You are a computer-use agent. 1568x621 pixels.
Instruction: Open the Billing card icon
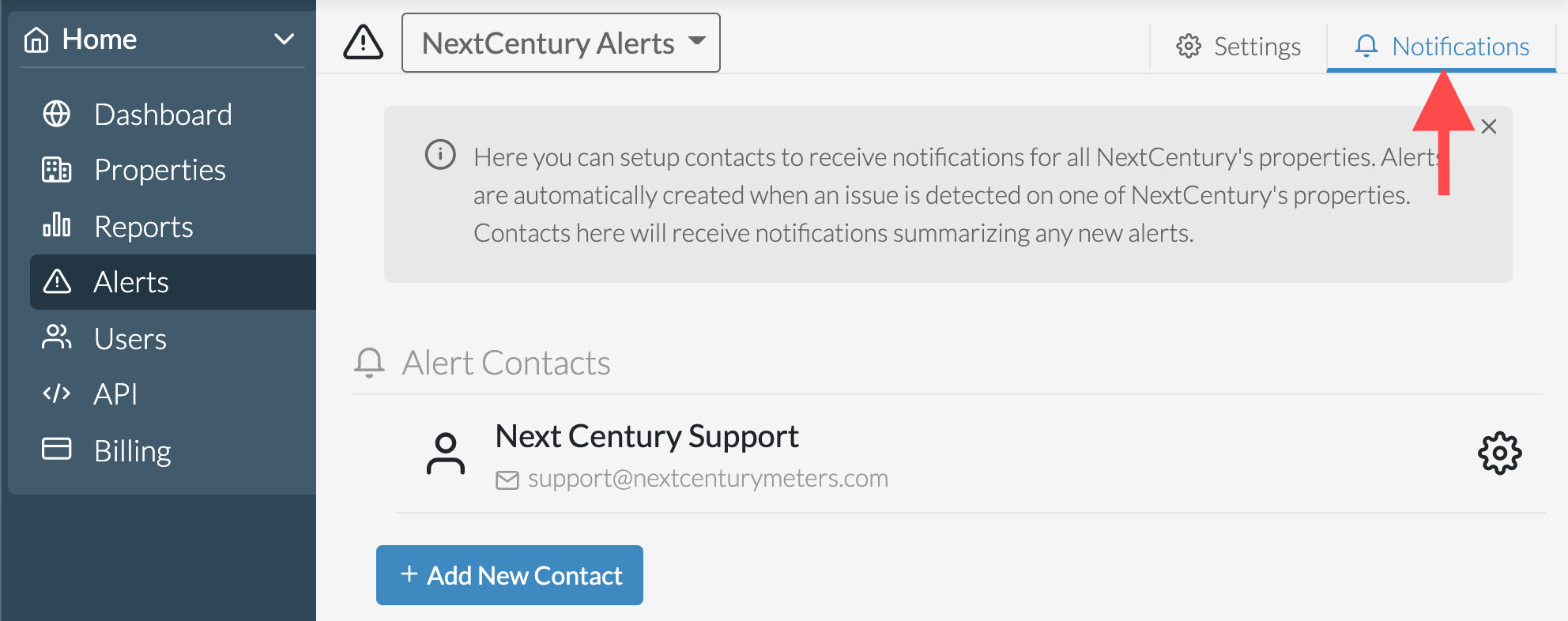(56, 449)
